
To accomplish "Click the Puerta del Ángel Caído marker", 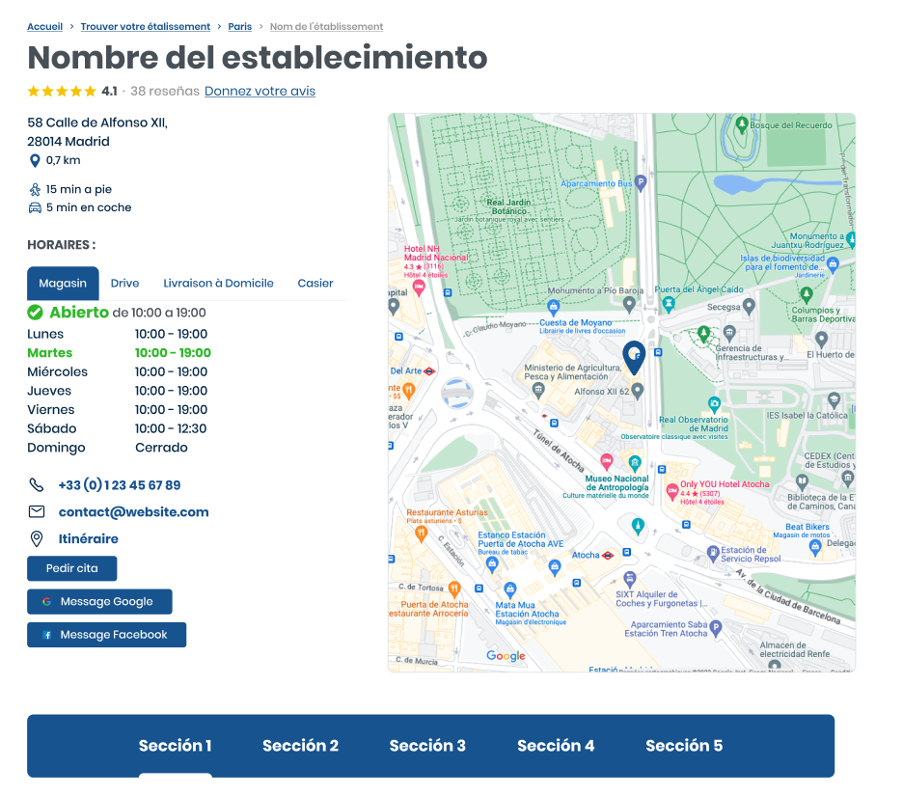I will 668,304.
